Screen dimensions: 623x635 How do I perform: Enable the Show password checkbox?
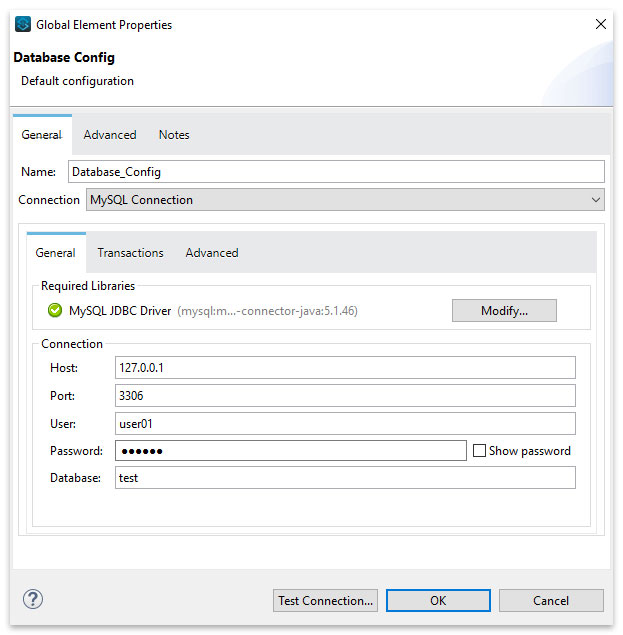[x=480, y=451]
